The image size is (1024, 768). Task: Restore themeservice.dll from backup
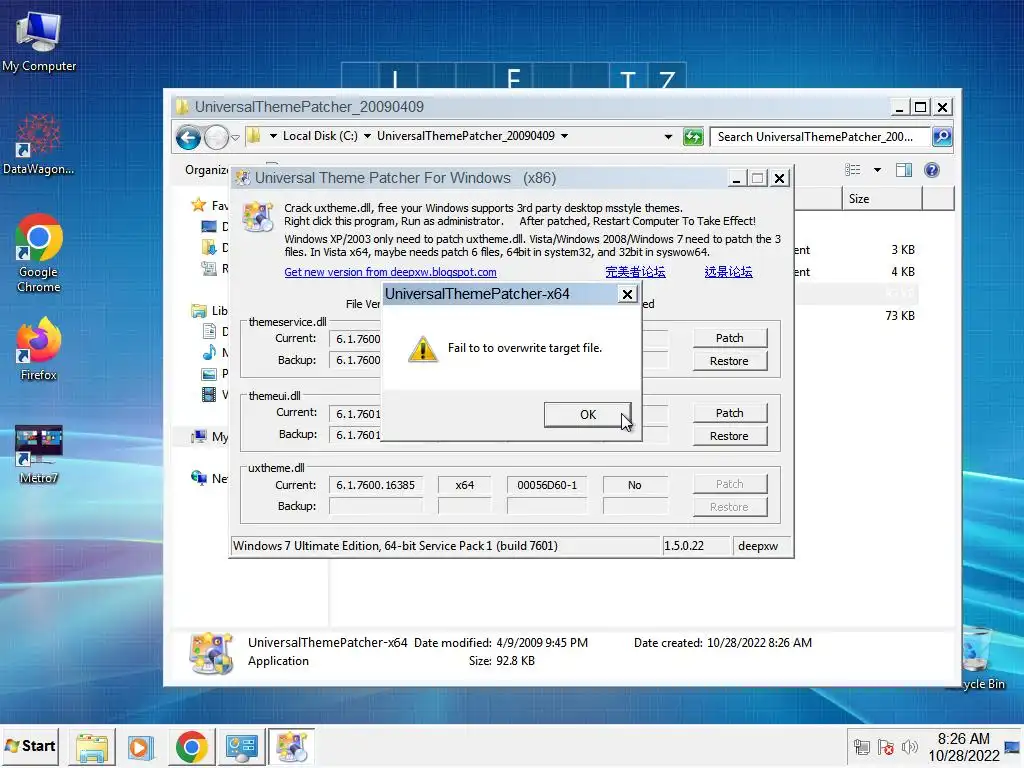729,361
